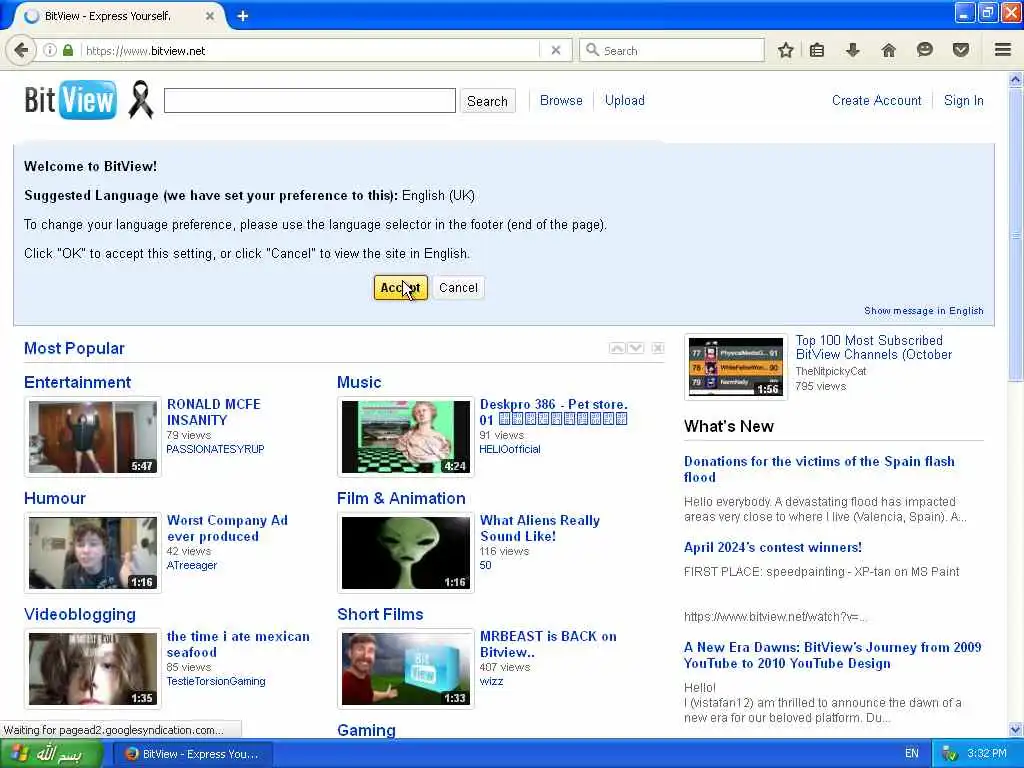Open the Music category heading
1024x768 pixels.
pos(359,382)
